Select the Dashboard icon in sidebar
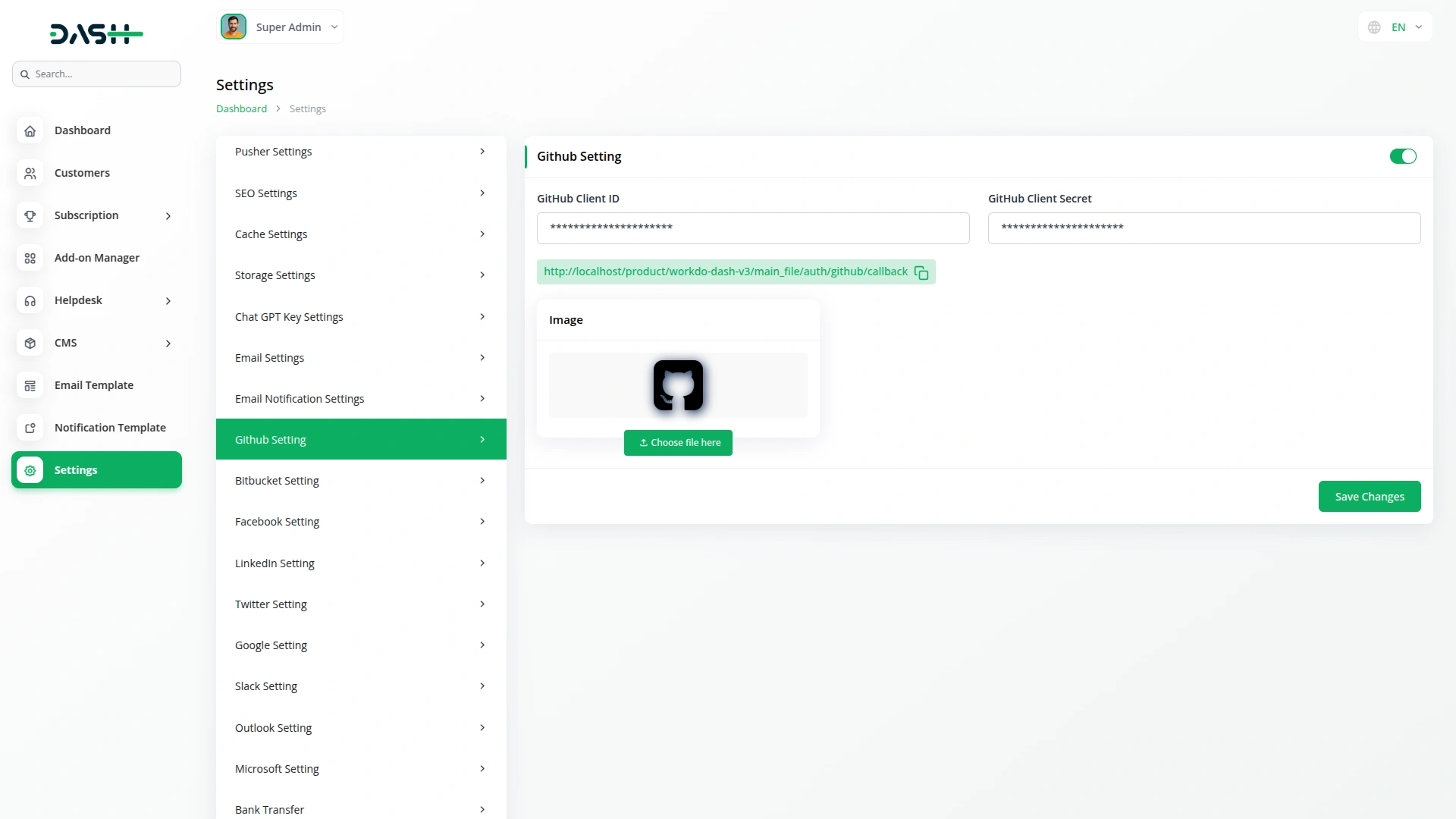This screenshot has width=1456, height=819. (x=30, y=130)
